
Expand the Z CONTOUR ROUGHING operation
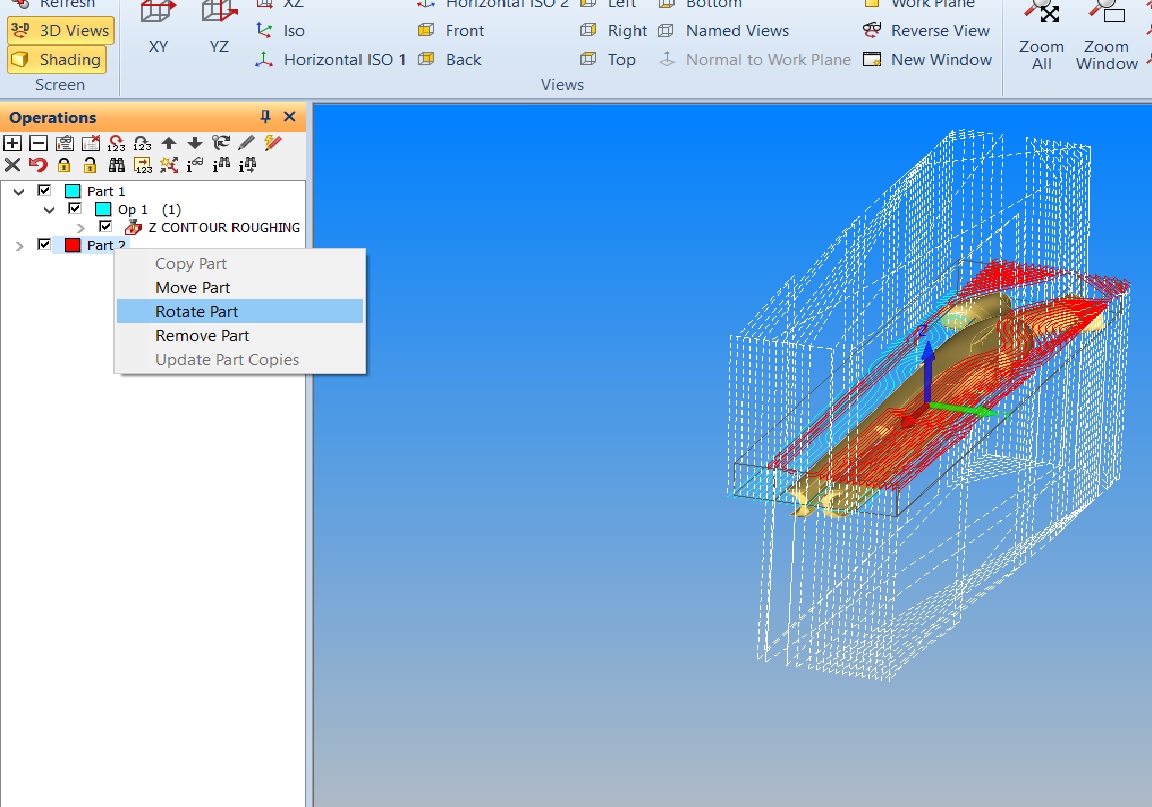click(81, 228)
